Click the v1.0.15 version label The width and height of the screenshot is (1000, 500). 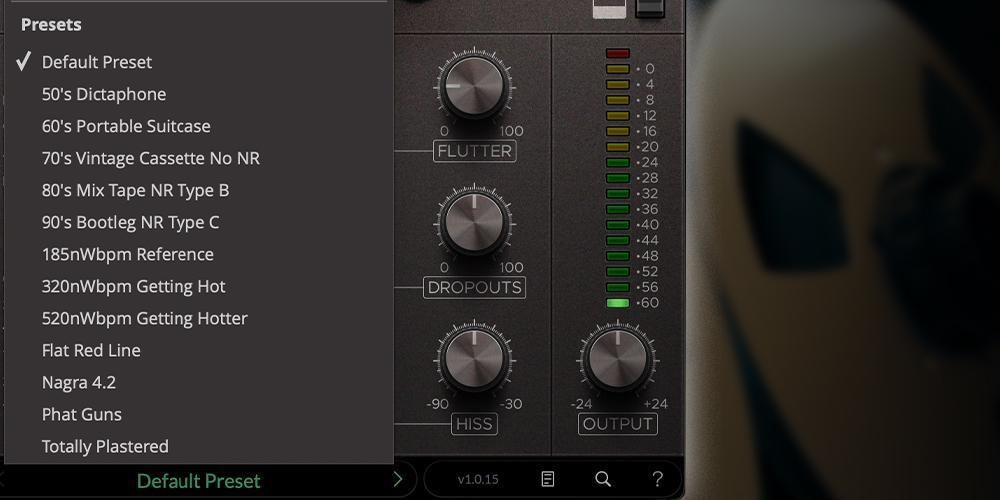click(478, 480)
